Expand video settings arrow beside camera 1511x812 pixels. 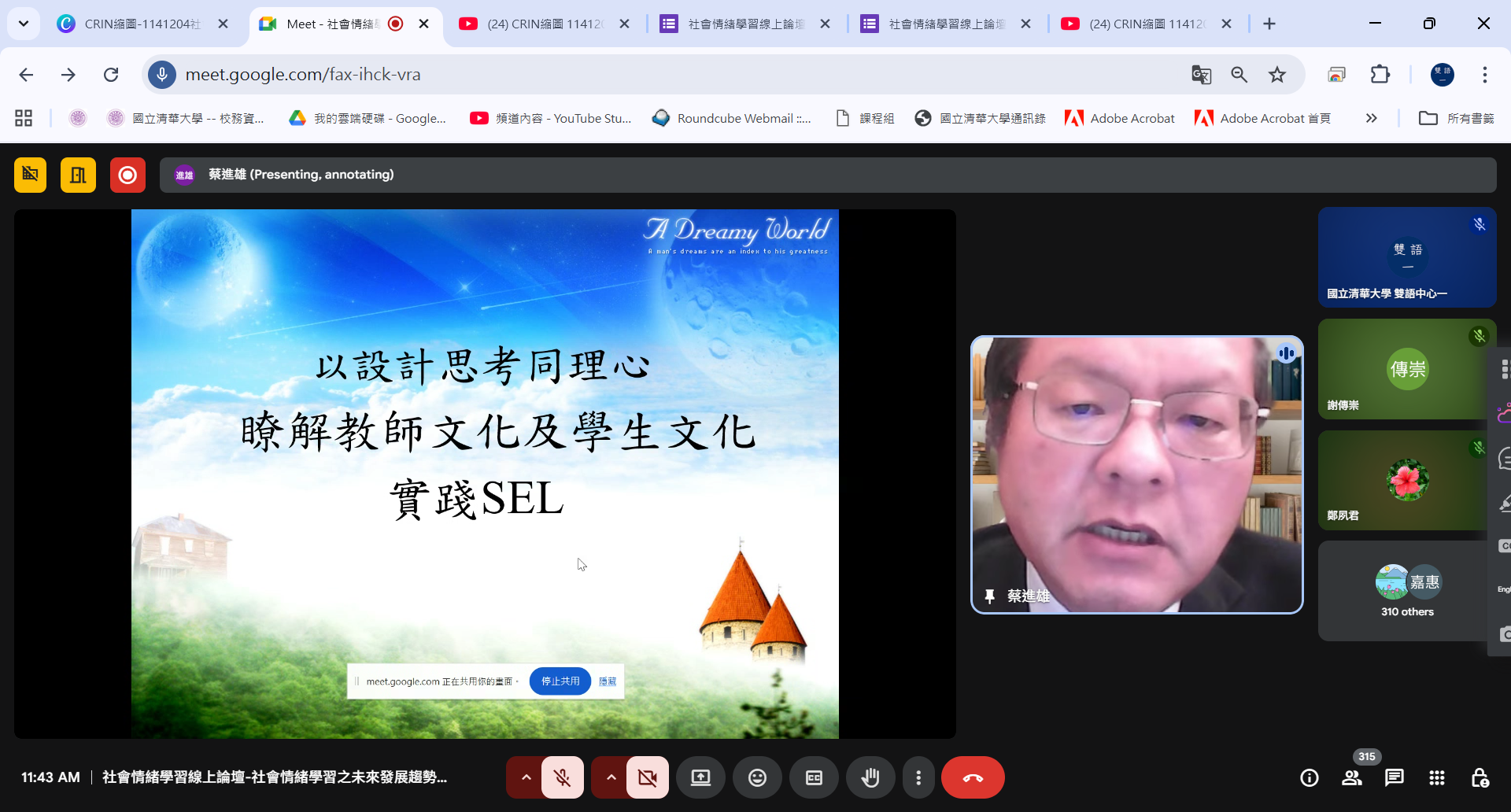611,777
